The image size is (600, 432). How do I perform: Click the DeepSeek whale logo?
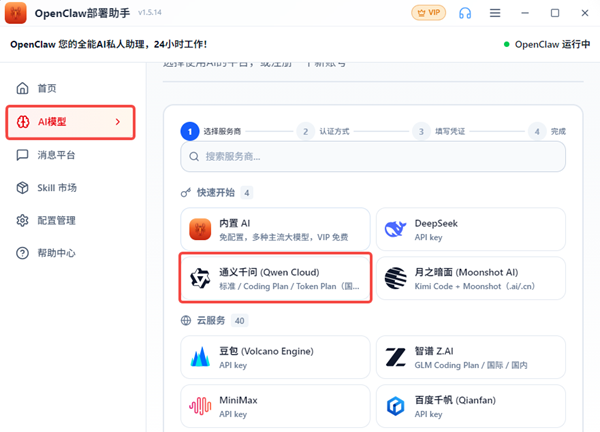coord(395,229)
